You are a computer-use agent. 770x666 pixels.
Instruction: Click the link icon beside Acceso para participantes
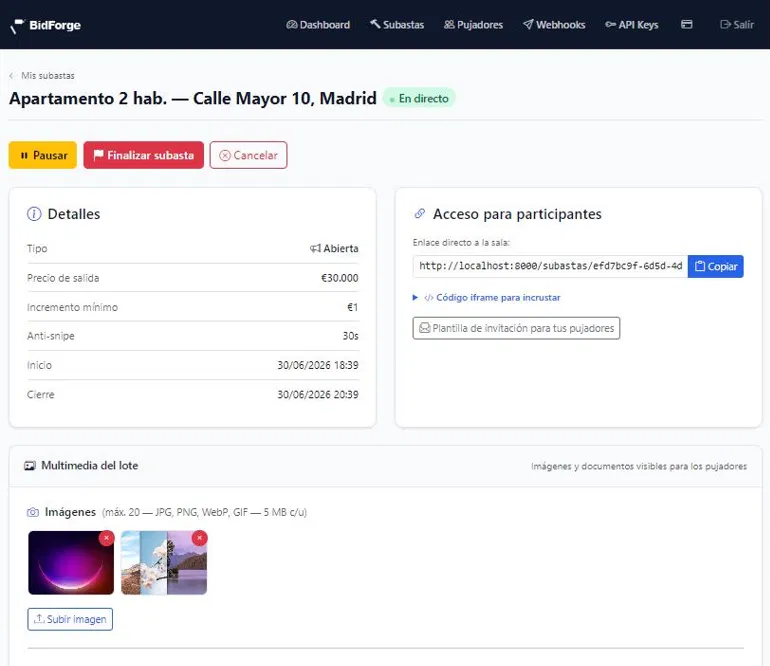419,214
